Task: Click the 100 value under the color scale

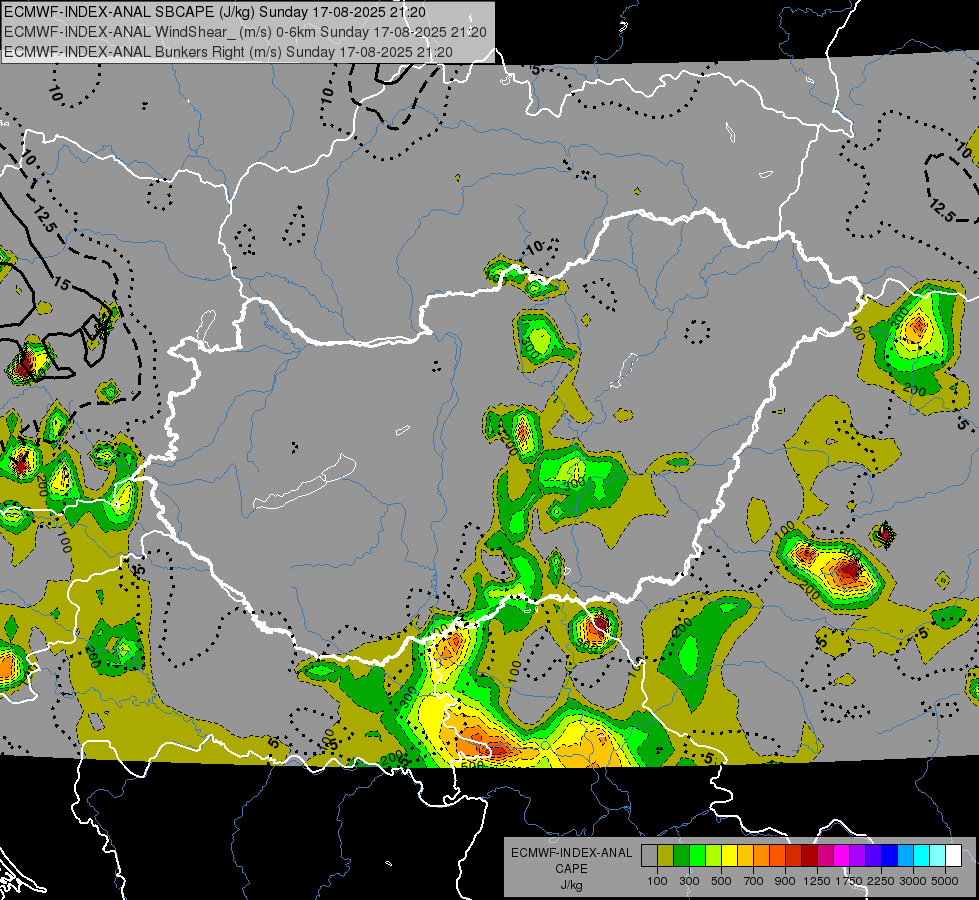Action: 657,881
